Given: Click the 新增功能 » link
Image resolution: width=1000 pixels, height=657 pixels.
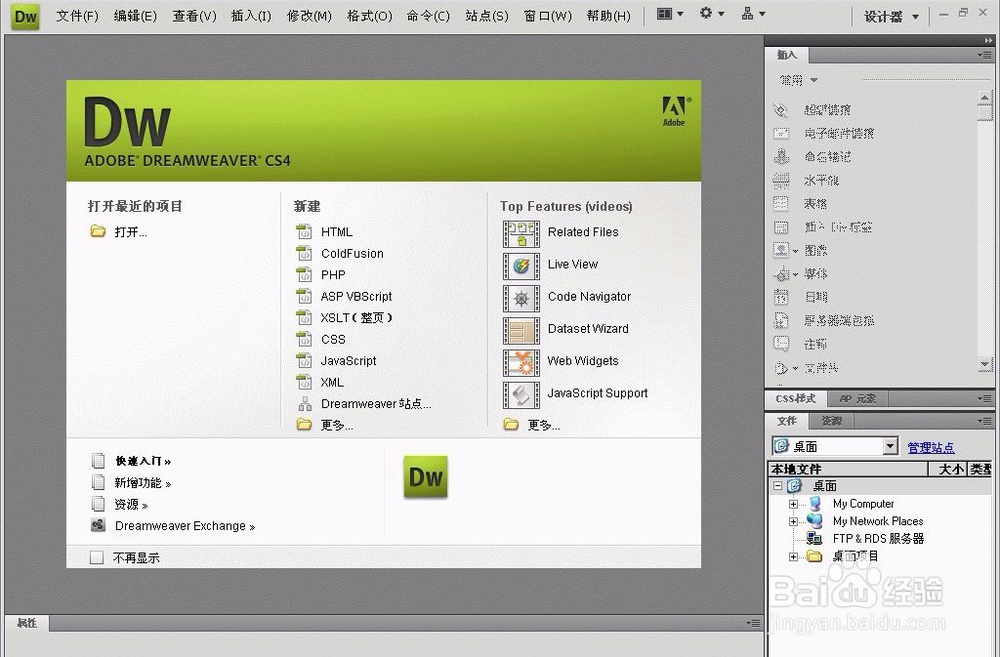Looking at the screenshot, I should 143,483.
